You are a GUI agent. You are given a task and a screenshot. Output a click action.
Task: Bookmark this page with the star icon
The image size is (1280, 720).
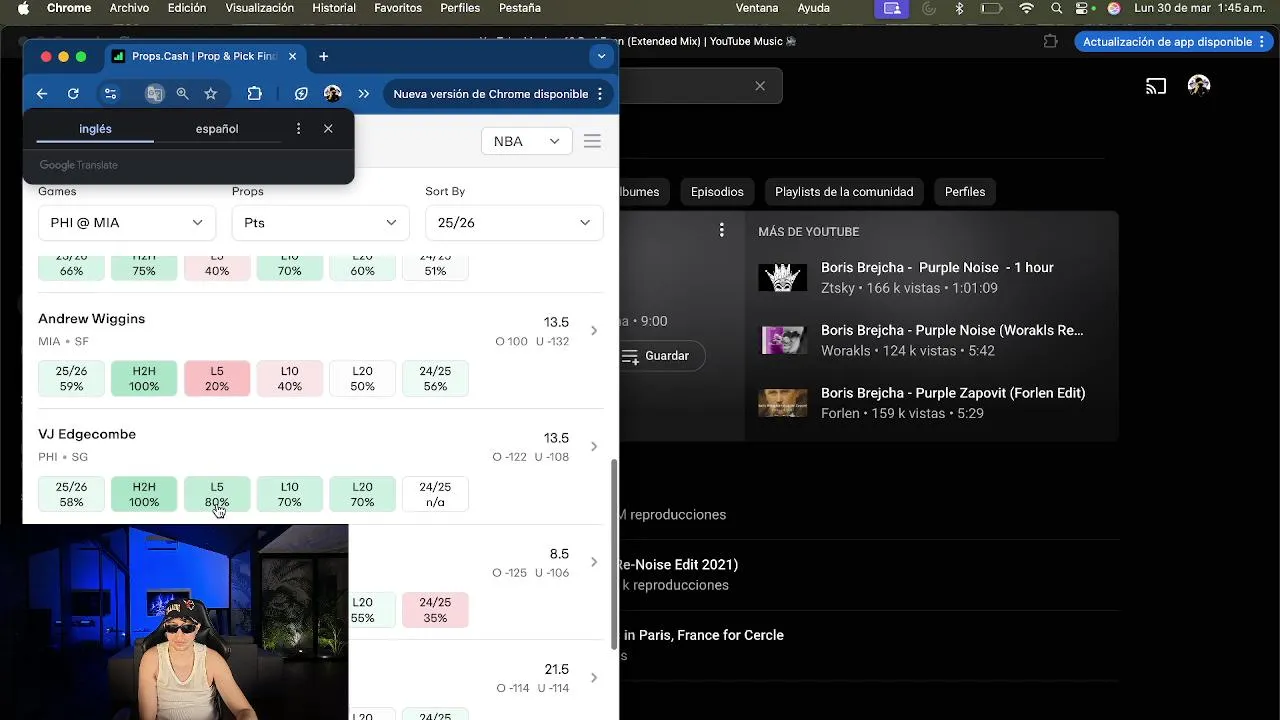tap(210, 94)
